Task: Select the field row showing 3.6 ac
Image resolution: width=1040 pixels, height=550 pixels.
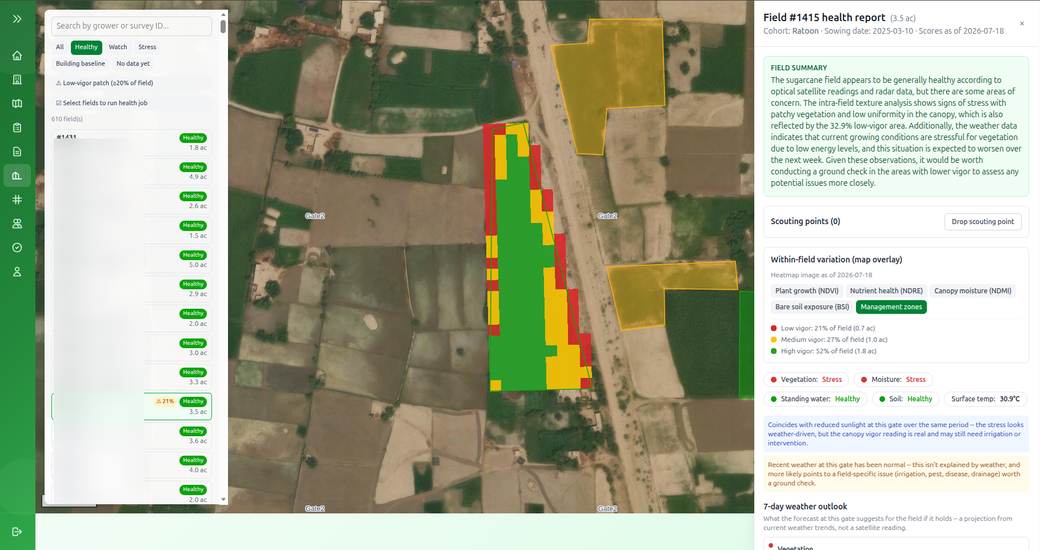Action: pyautogui.click(x=131, y=436)
